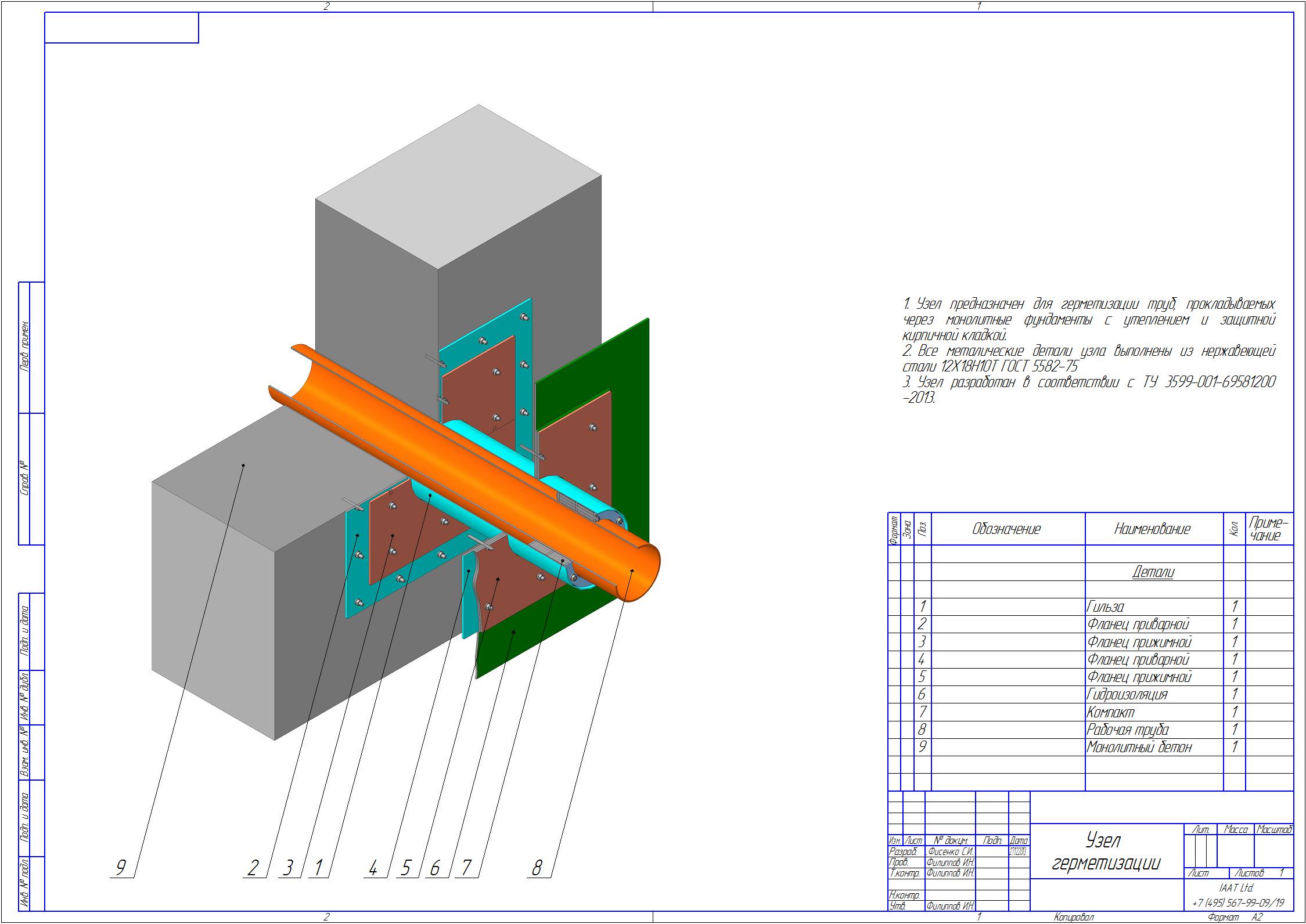Select the 'Компакт' row in the table
This screenshot has height=924, width=1306.
coord(1091,712)
